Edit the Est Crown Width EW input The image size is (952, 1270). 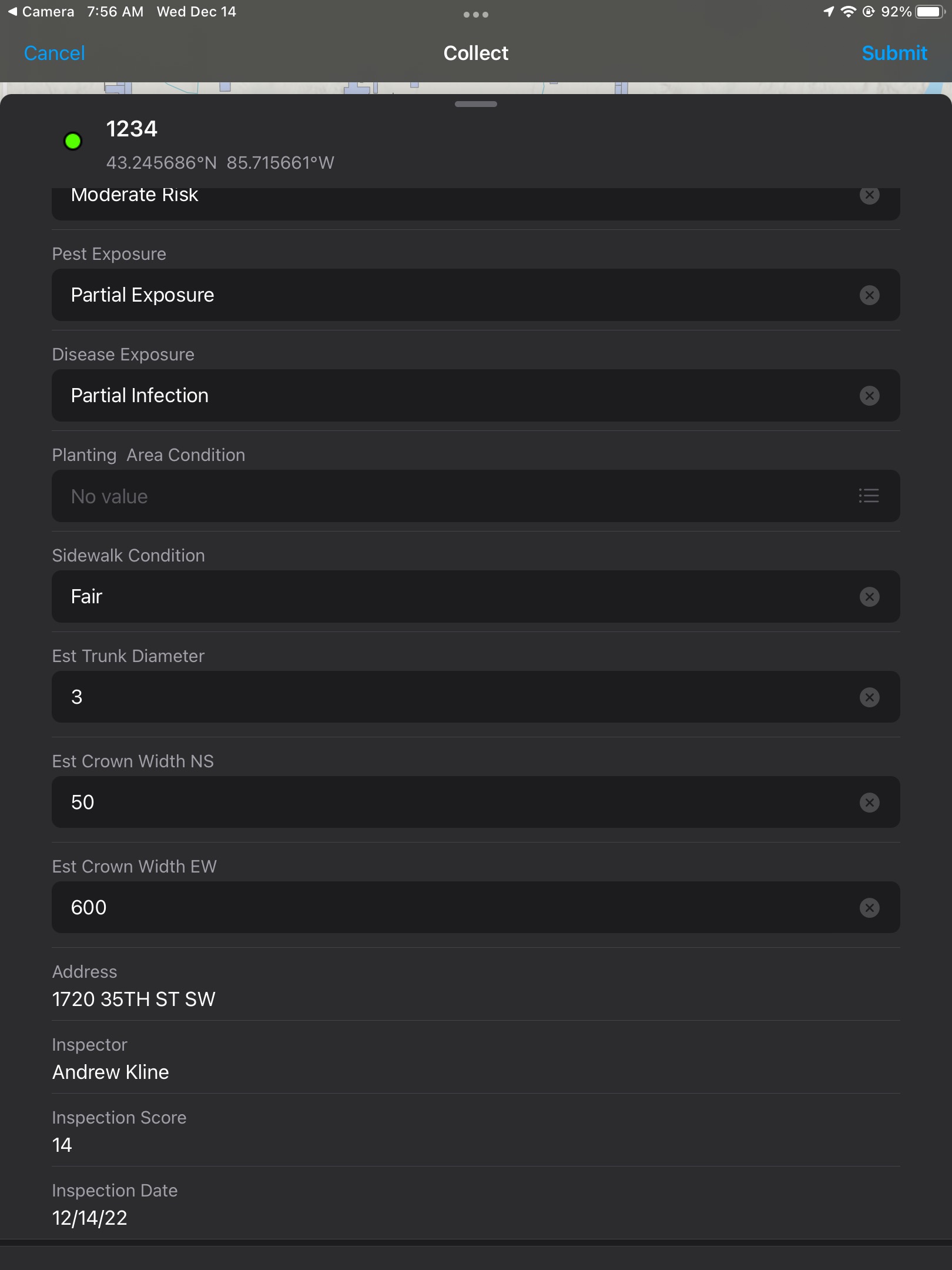475,908
